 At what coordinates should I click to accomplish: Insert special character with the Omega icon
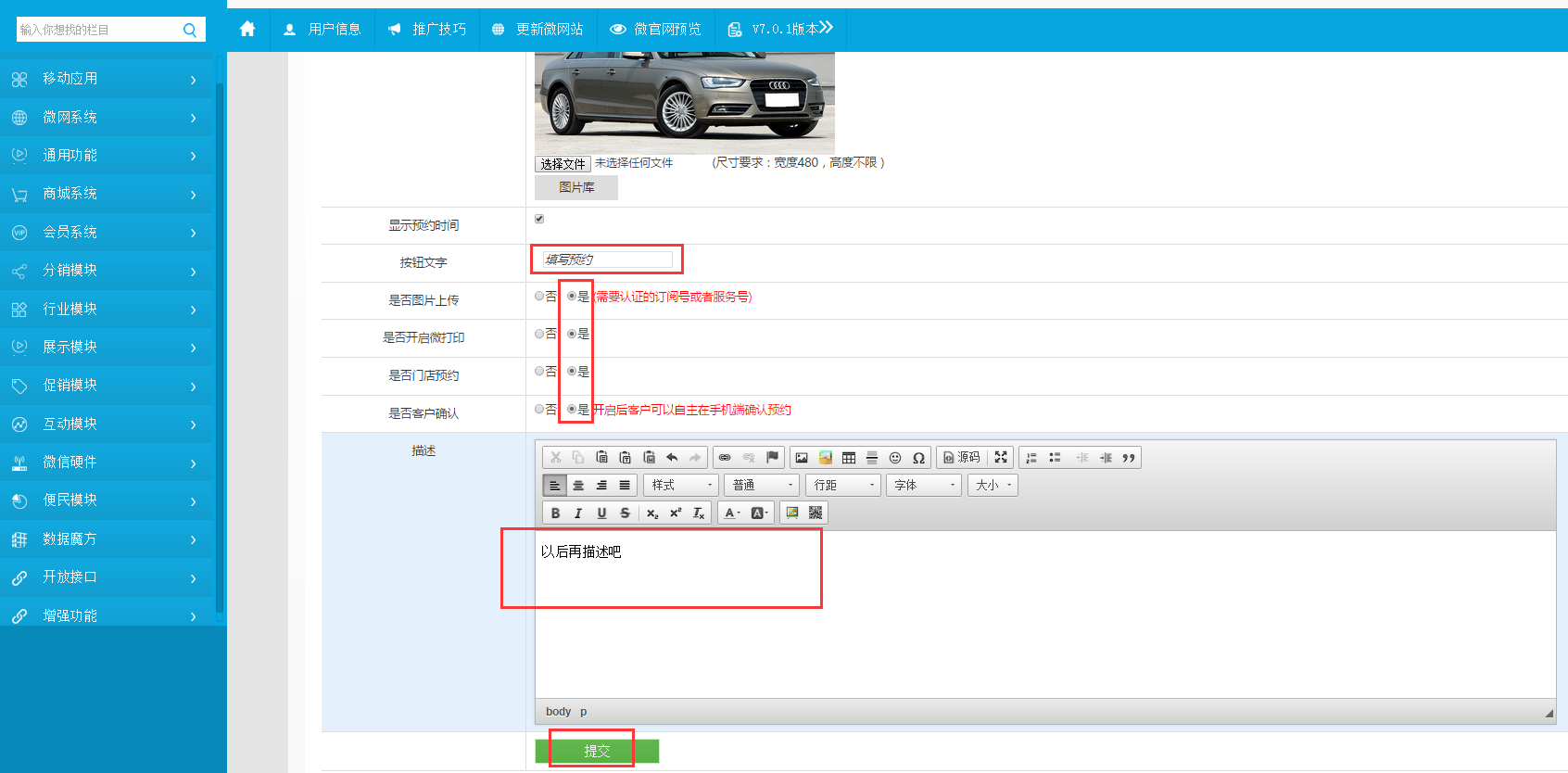point(918,458)
